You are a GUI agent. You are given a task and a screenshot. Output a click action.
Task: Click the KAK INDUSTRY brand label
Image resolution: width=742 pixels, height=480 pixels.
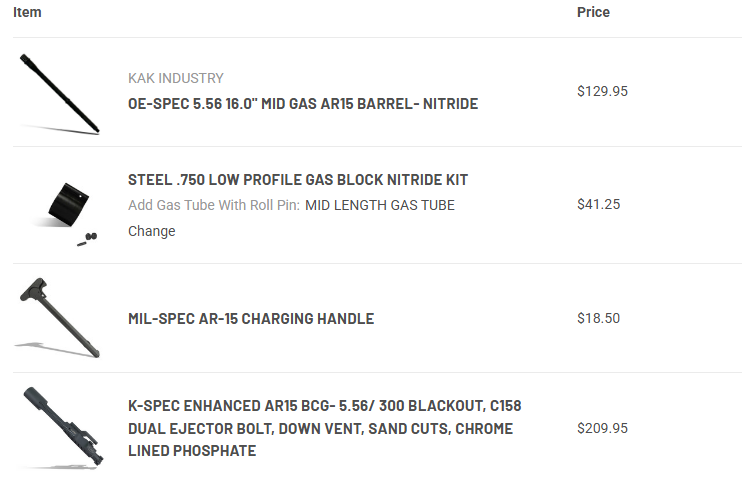click(x=176, y=78)
